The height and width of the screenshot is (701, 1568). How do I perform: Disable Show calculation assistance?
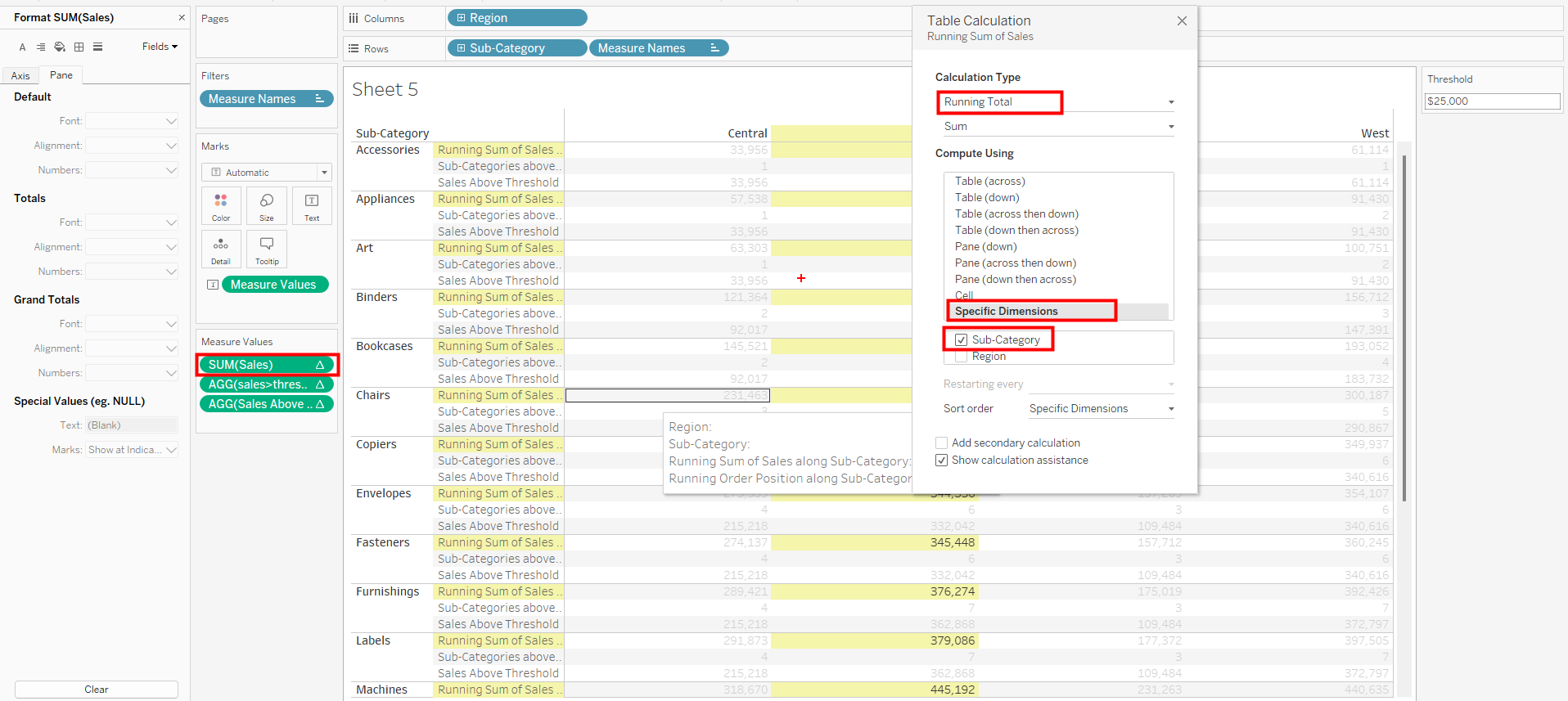[x=941, y=461]
